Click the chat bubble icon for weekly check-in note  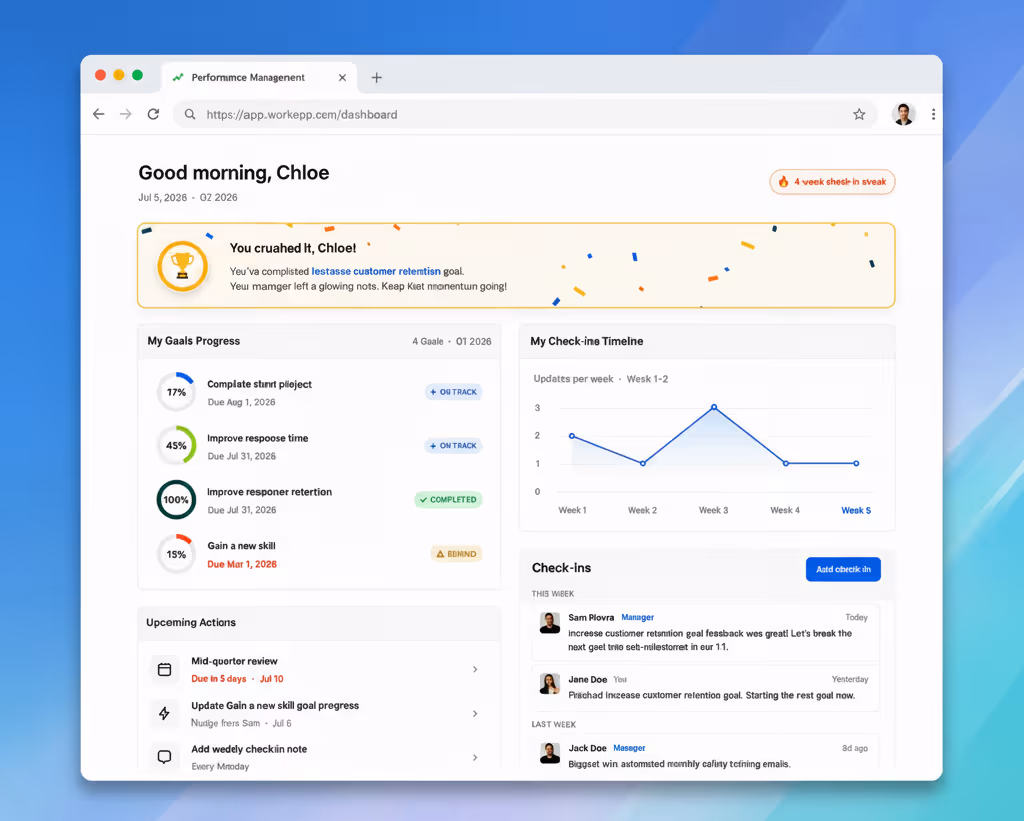[165, 757]
